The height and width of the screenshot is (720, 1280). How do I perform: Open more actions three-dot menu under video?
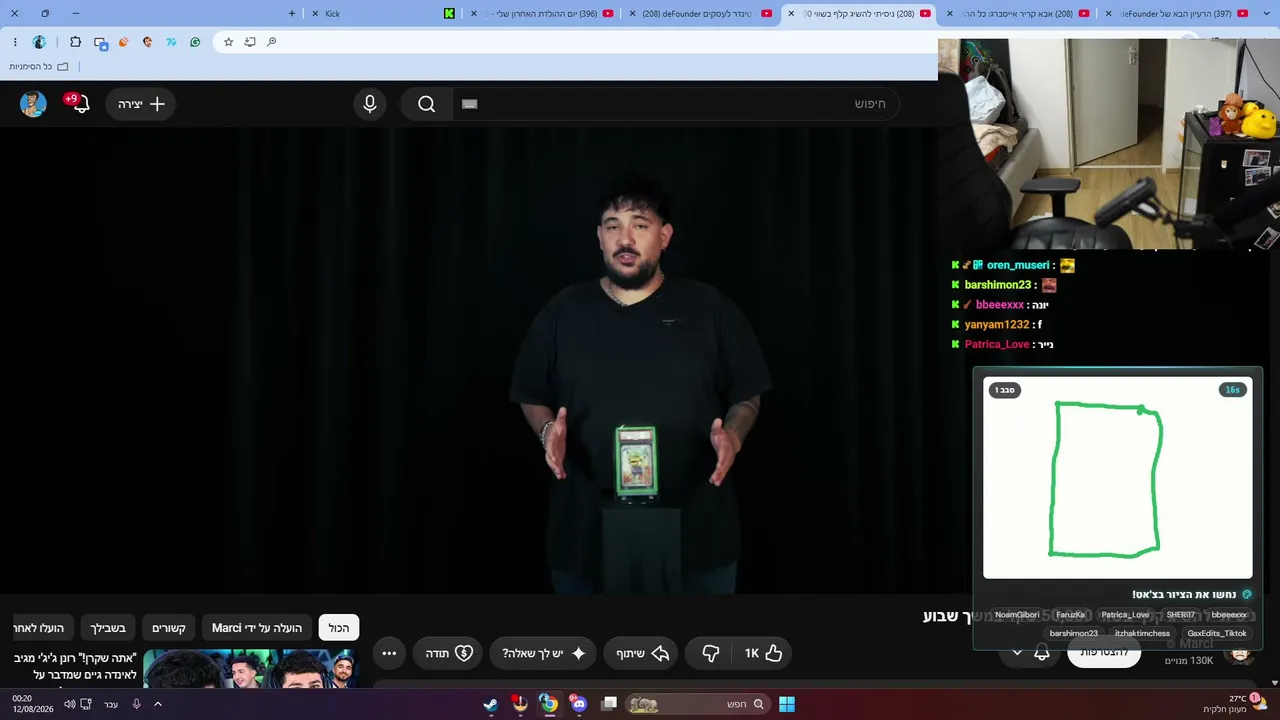[x=390, y=653]
